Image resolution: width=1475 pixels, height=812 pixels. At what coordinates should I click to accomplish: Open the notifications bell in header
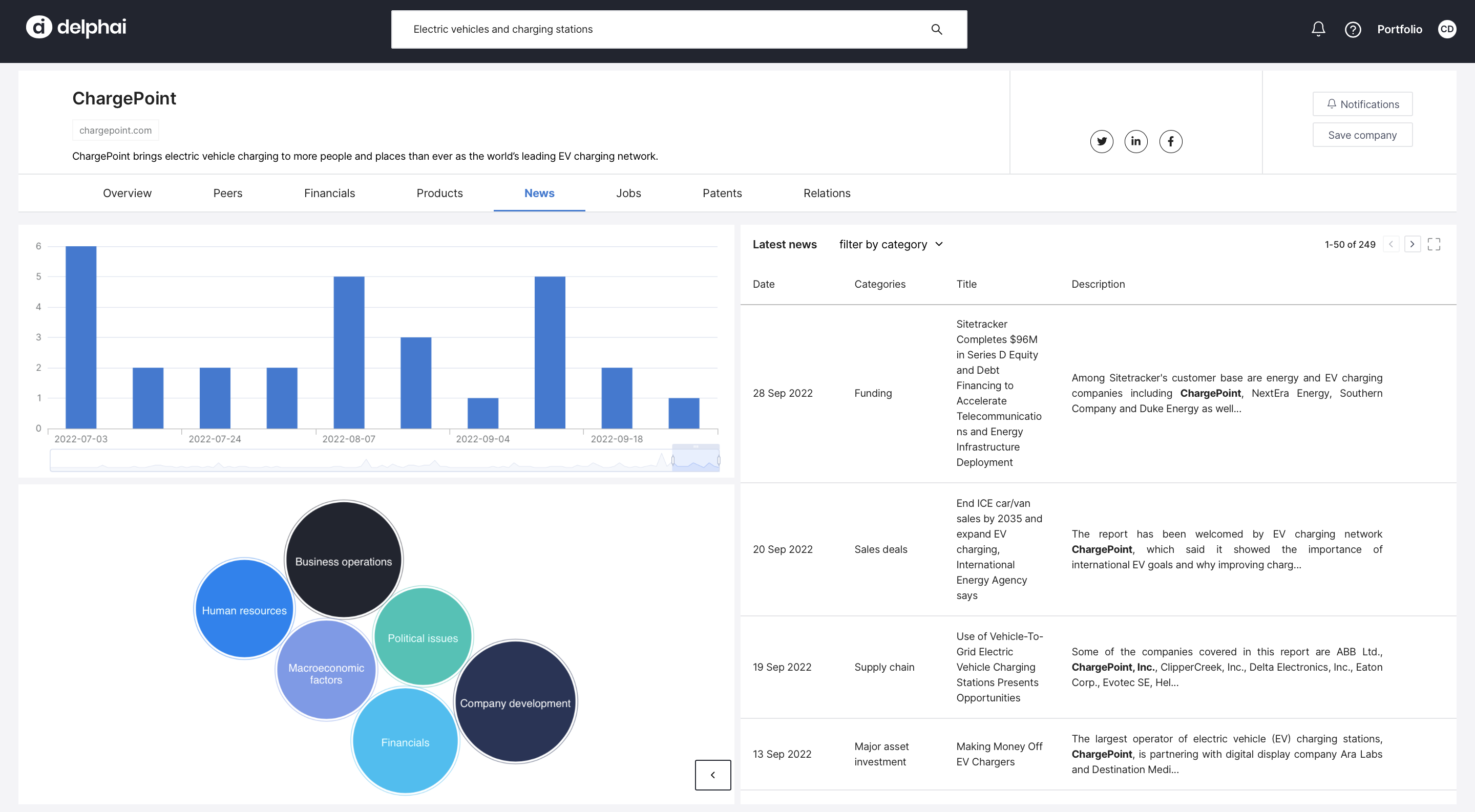[x=1318, y=29]
